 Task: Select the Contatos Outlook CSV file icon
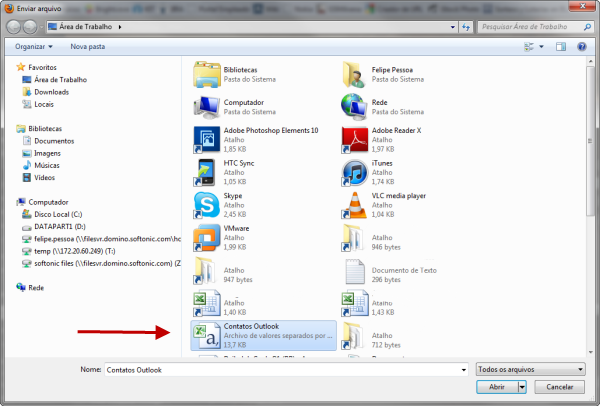[x=207, y=335]
